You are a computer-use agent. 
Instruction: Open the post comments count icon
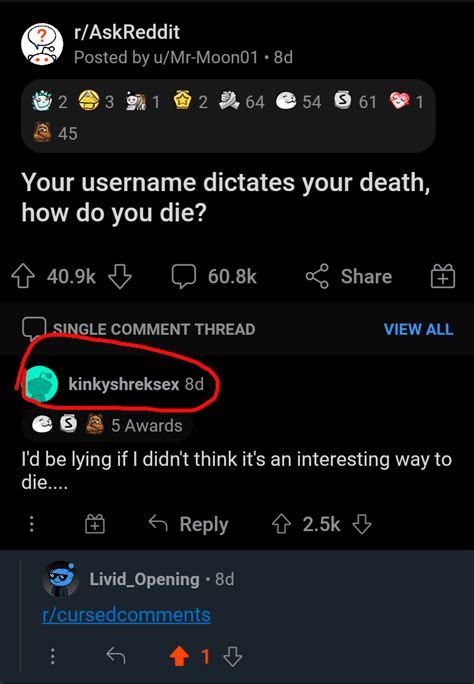tap(184, 277)
